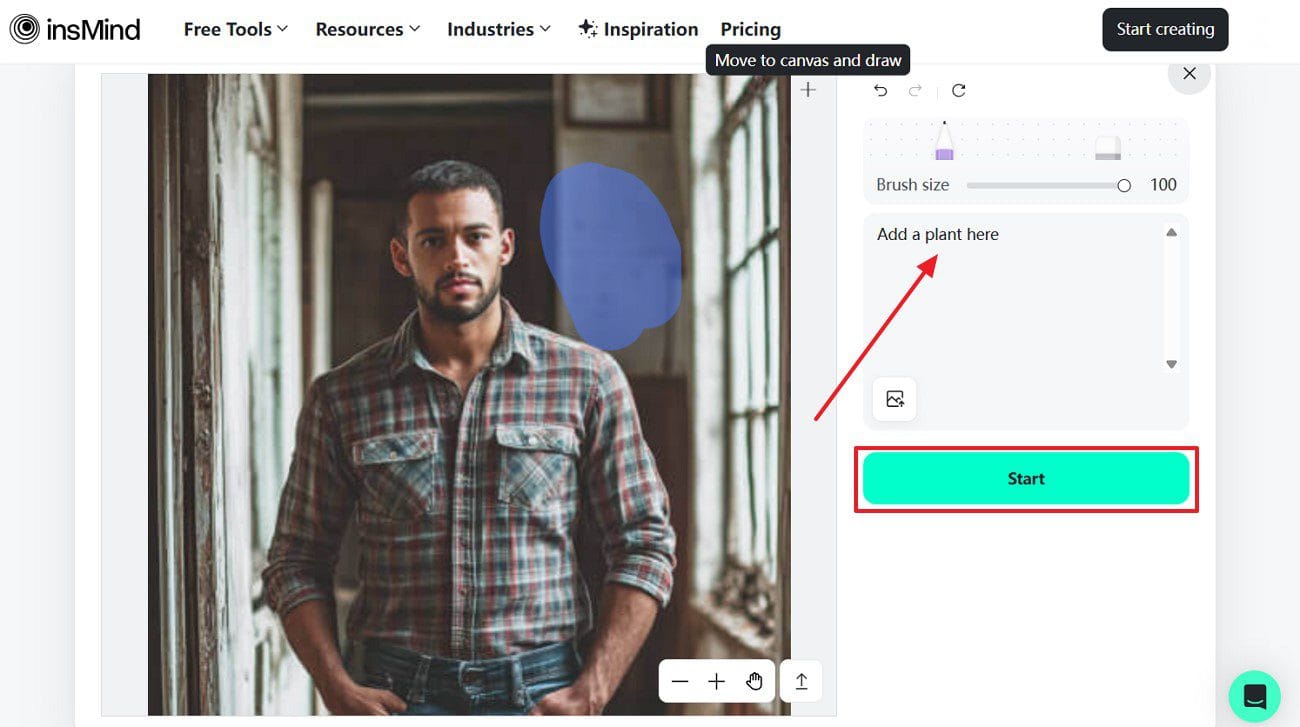Adjust the Brush size slider handle
The height and width of the screenshot is (727, 1300).
click(x=1124, y=185)
